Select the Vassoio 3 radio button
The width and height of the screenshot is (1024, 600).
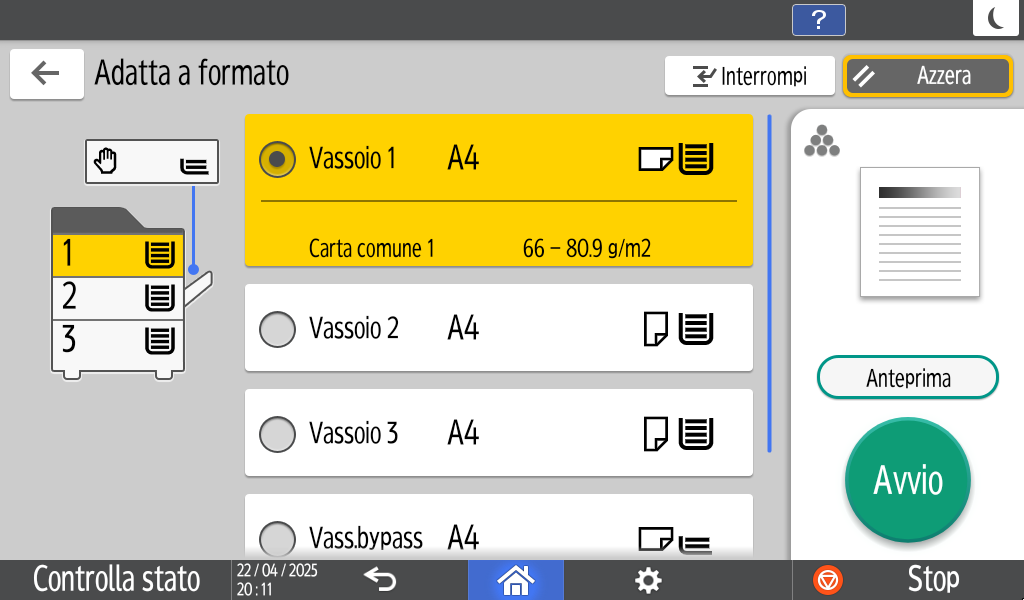[x=278, y=434]
